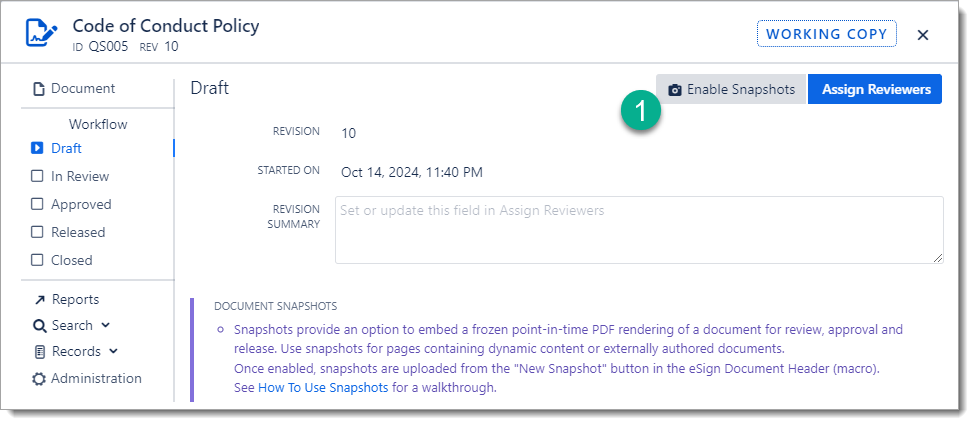
Task: Open the Administration sidebar item
Action: [96, 379]
